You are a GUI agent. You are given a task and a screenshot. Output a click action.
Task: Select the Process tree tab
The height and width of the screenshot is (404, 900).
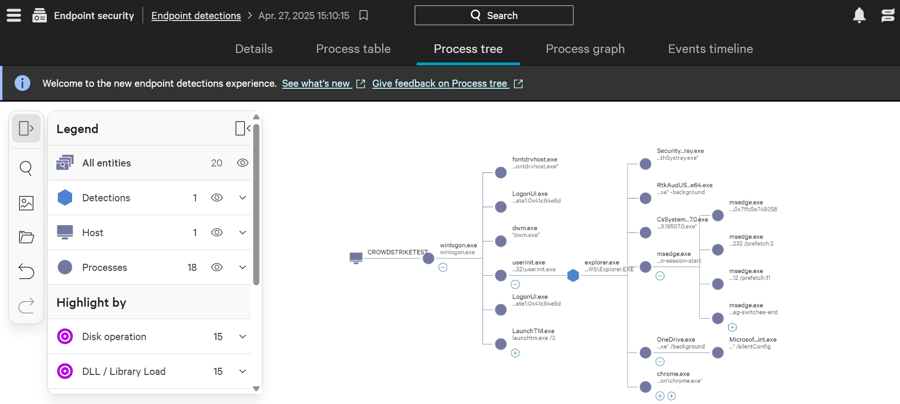point(468,49)
